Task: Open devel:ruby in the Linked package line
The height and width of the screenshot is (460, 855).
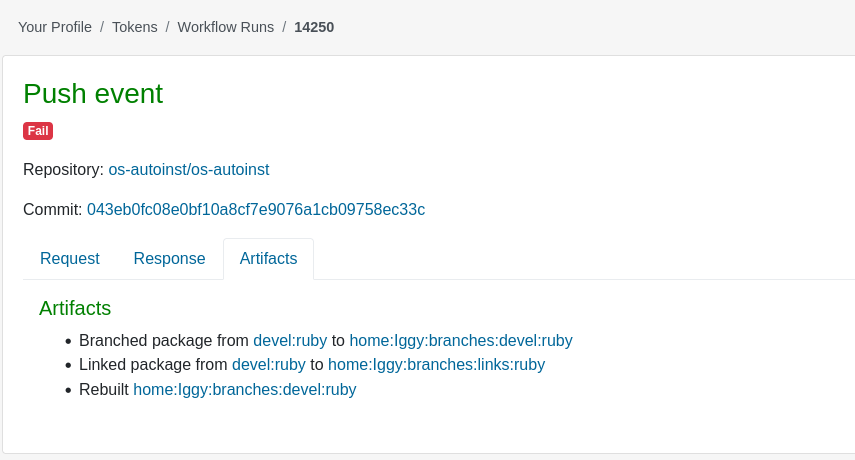Action: [269, 365]
